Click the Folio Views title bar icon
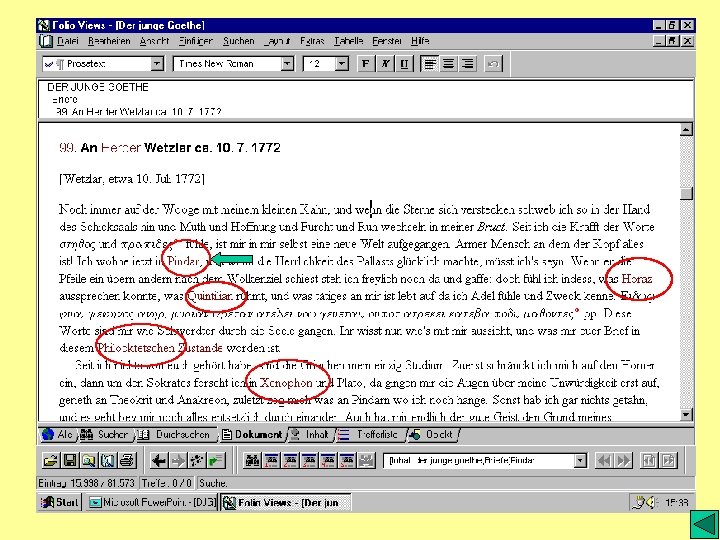The image size is (720, 540). 44,25
